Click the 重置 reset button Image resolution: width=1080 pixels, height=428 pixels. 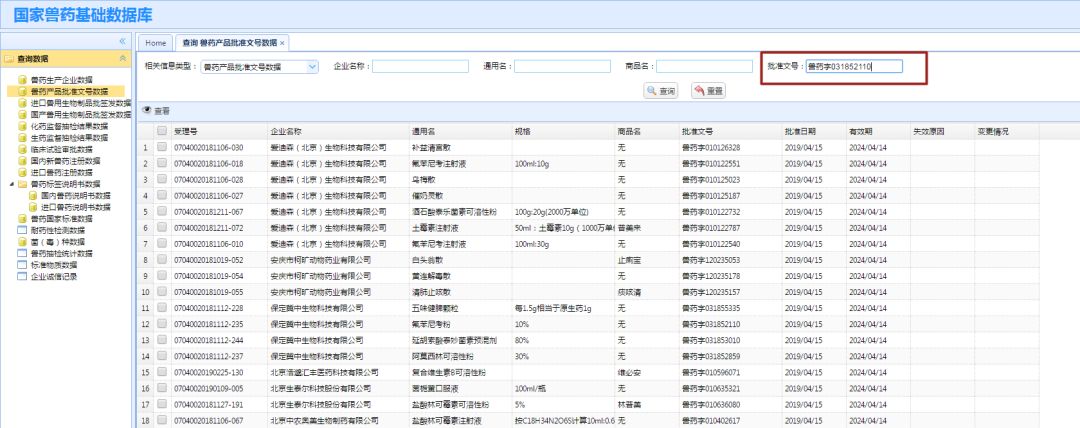tap(709, 91)
